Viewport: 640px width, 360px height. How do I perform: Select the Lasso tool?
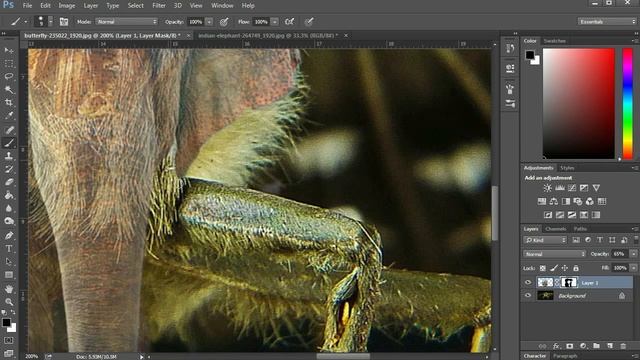coord(9,76)
